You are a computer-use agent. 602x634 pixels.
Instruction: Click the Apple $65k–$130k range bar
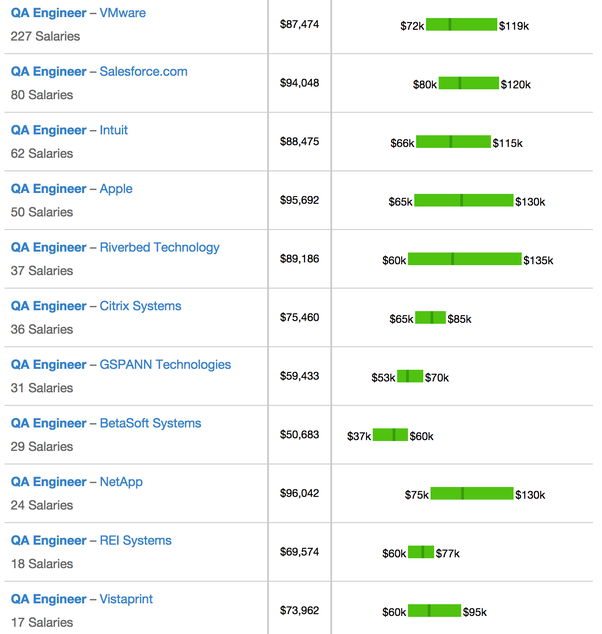coord(463,201)
